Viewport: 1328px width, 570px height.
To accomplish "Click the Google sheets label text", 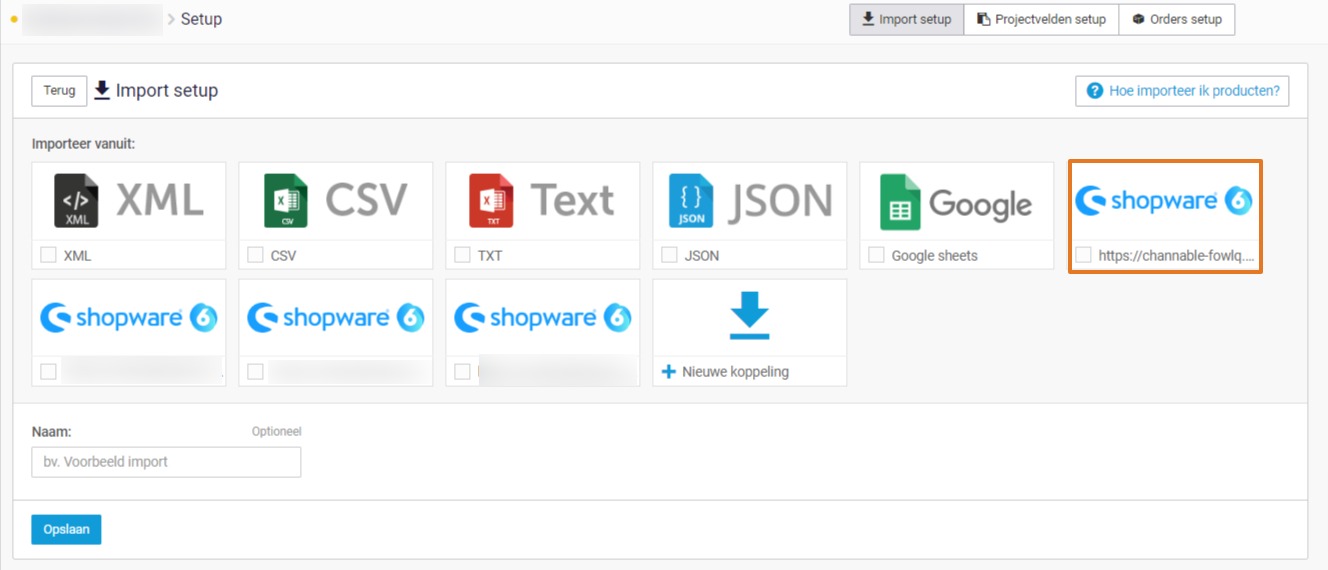I will click(934, 255).
